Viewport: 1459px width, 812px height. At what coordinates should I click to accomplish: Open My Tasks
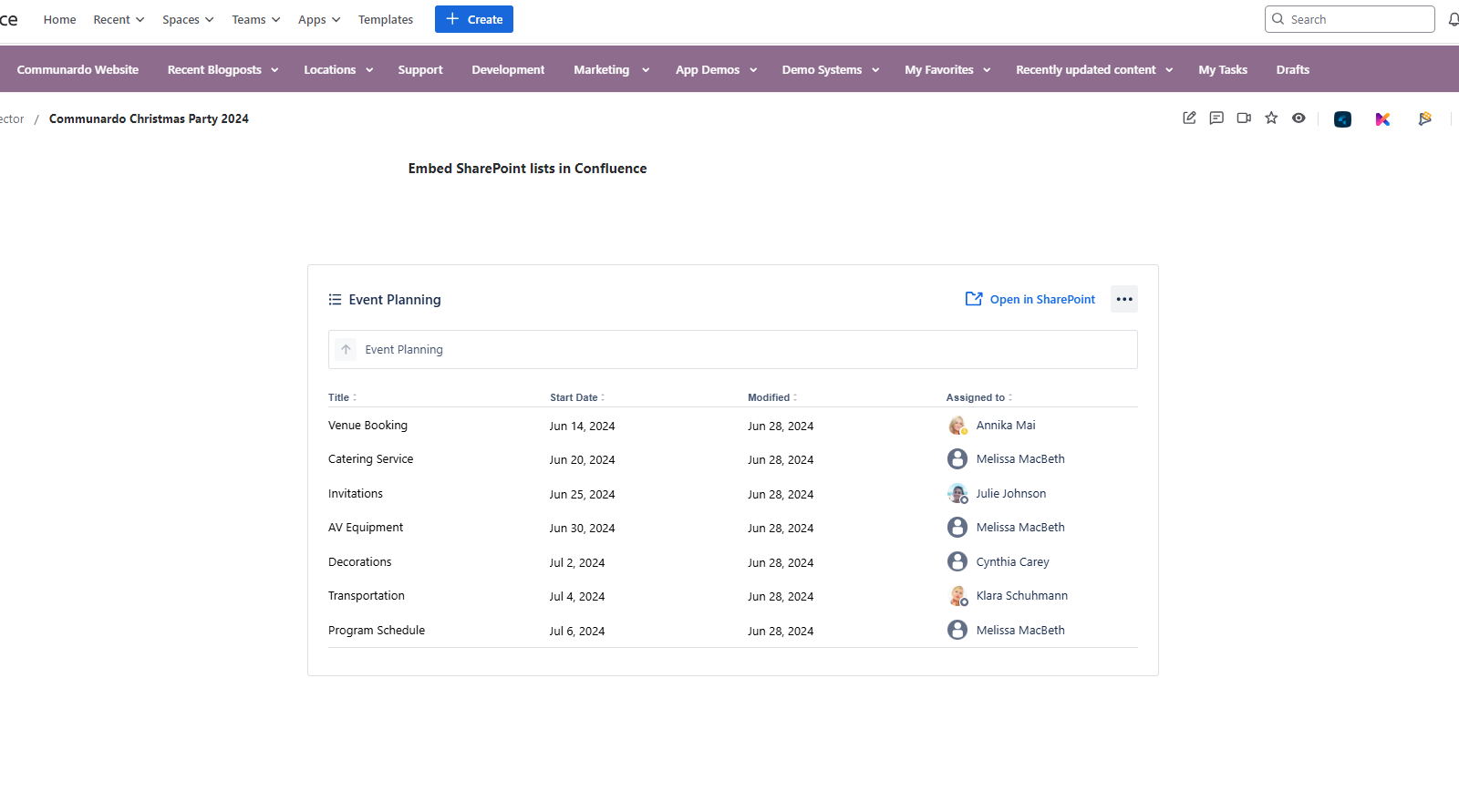click(x=1223, y=69)
